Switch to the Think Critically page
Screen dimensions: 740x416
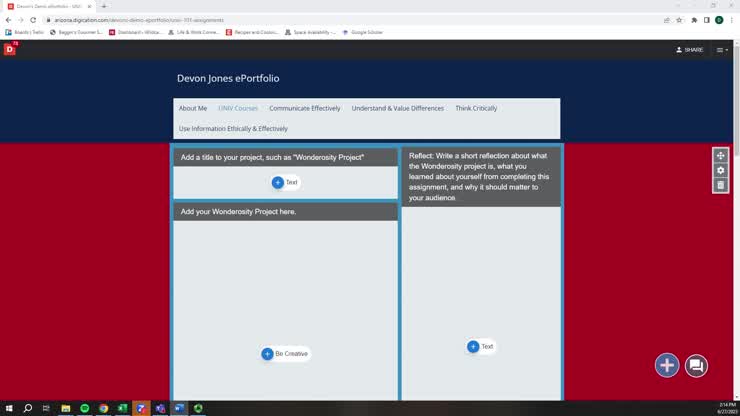pyautogui.click(x=476, y=108)
